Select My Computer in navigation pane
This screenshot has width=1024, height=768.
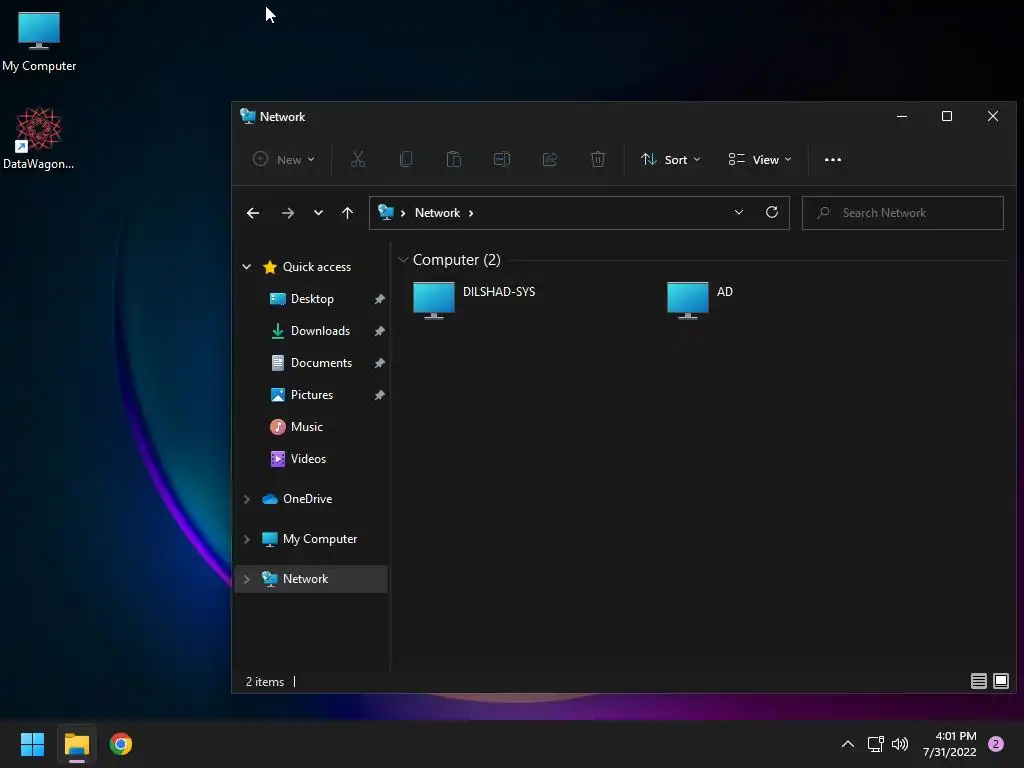pyautogui.click(x=319, y=539)
